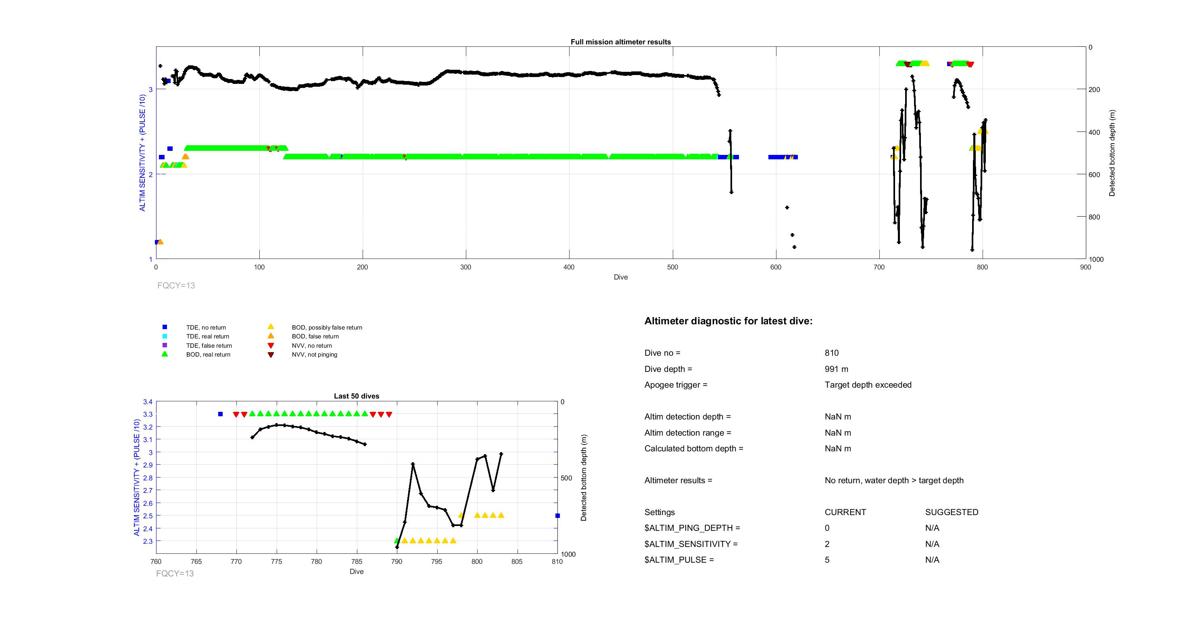
Task: Click the 'FQCY=13' label under Full mission plot
Action: 176,285
